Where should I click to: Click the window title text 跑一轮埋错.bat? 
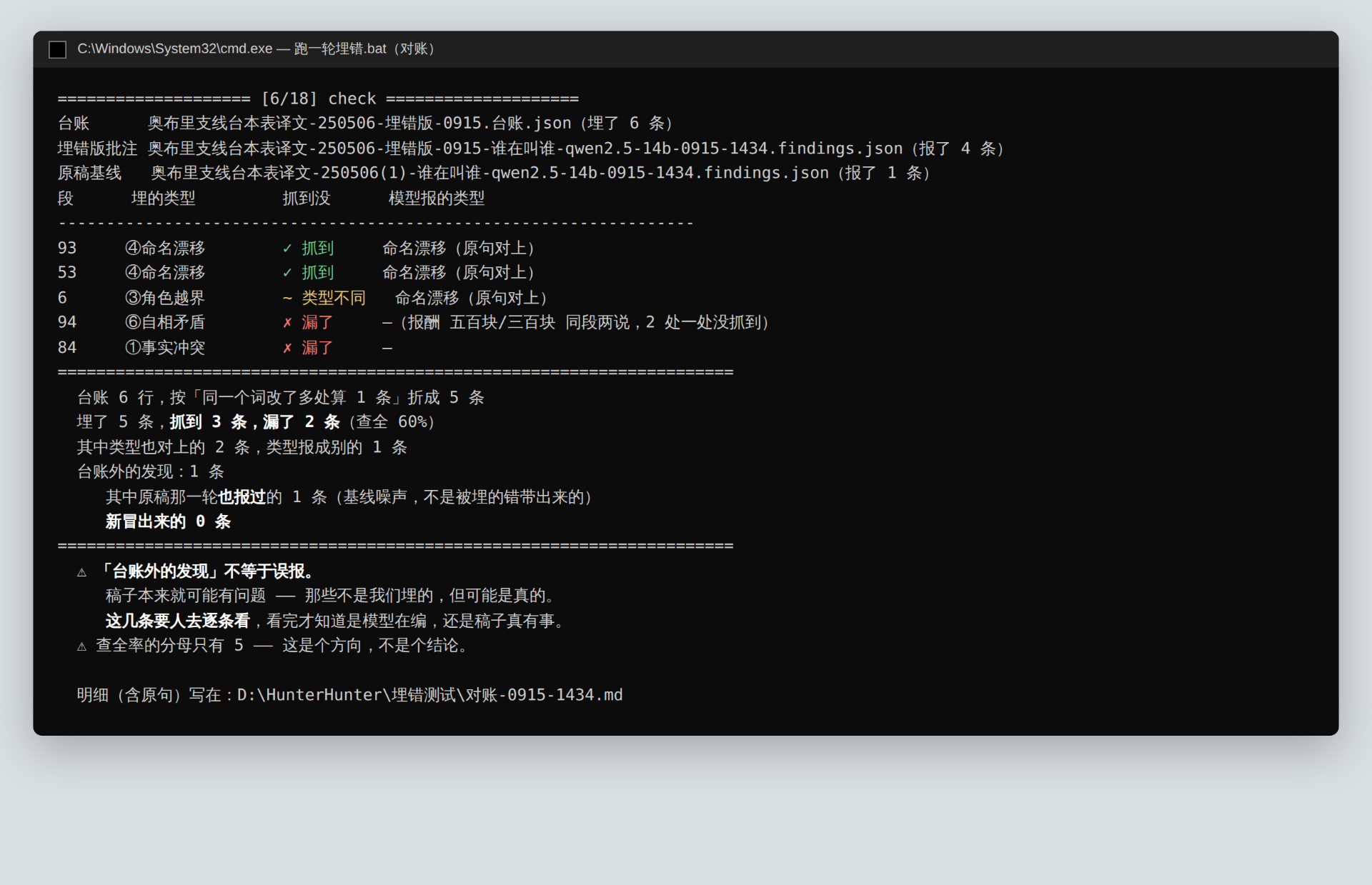pos(340,49)
